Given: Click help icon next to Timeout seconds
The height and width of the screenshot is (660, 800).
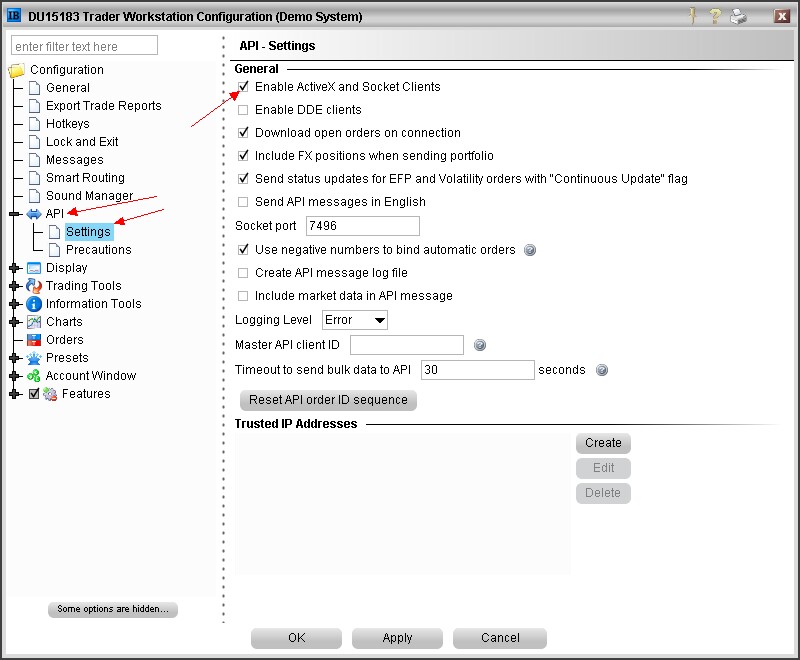Looking at the screenshot, I should click(x=602, y=370).
